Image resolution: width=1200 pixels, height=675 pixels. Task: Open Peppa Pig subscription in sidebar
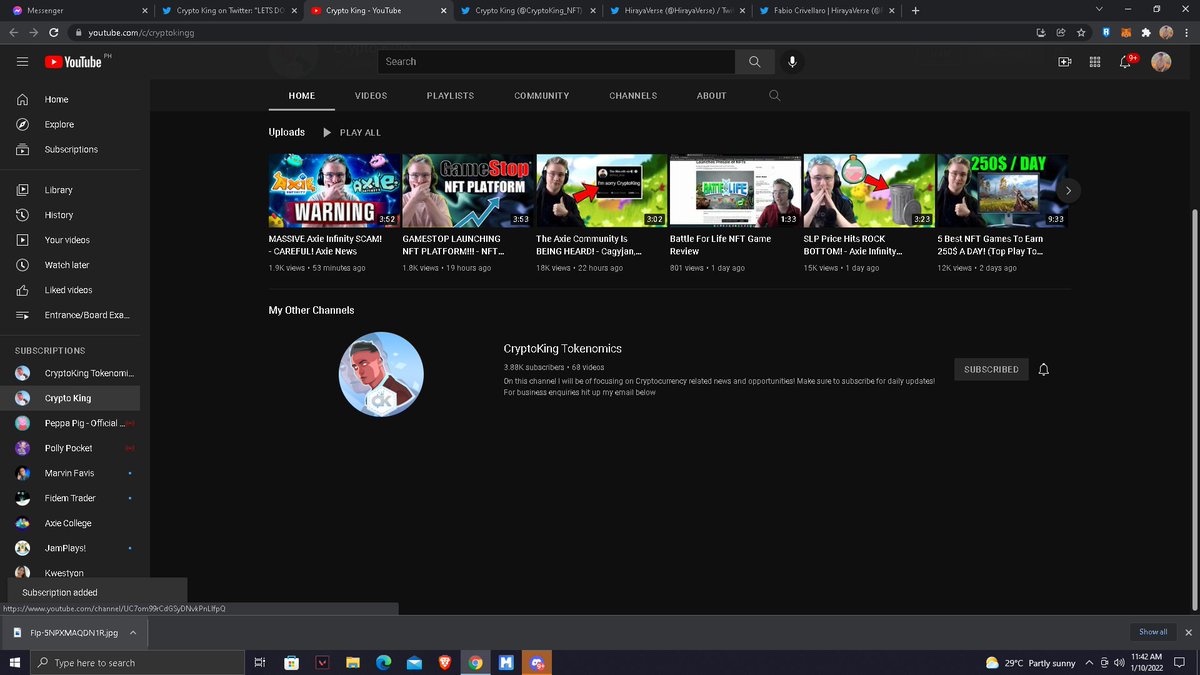click(70, 423)
